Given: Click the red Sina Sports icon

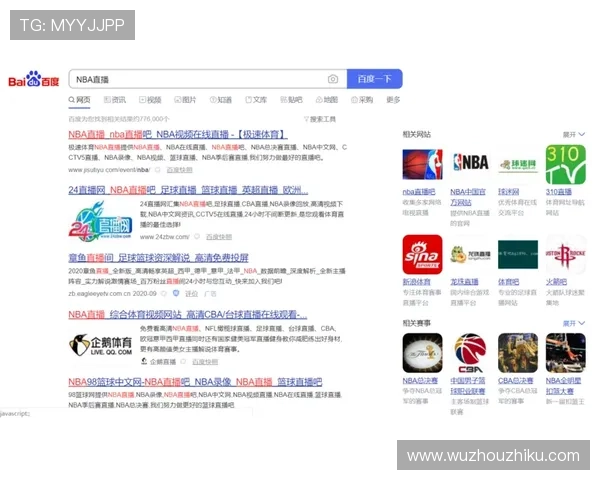Looking at the screenshot, I should pyautogui.click(x=422, y=255).
